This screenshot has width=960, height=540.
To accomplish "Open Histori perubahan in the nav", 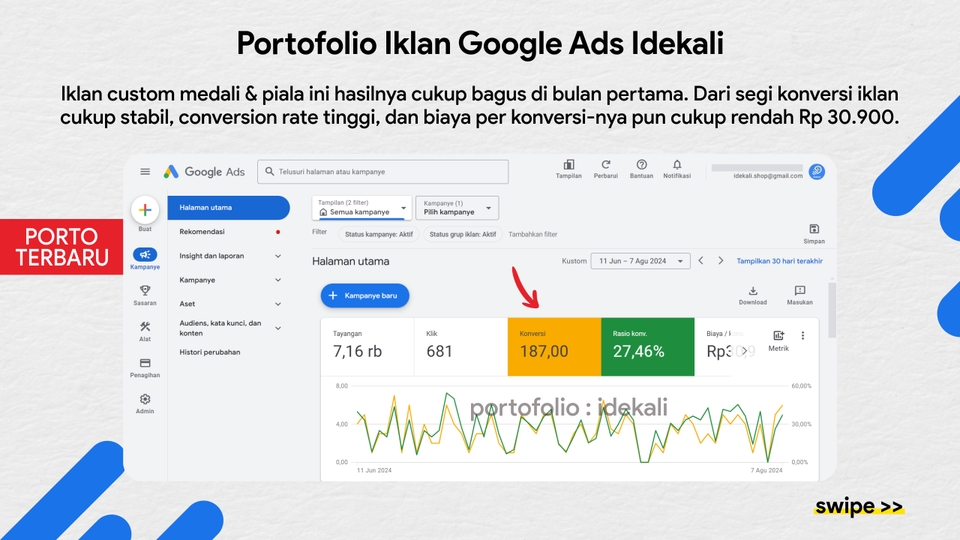I will (209, 352).
